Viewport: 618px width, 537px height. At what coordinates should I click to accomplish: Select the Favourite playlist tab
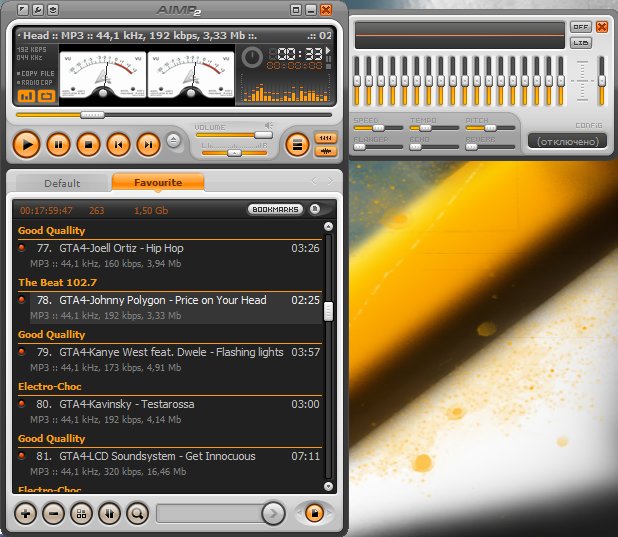click(x=158, y=183)
